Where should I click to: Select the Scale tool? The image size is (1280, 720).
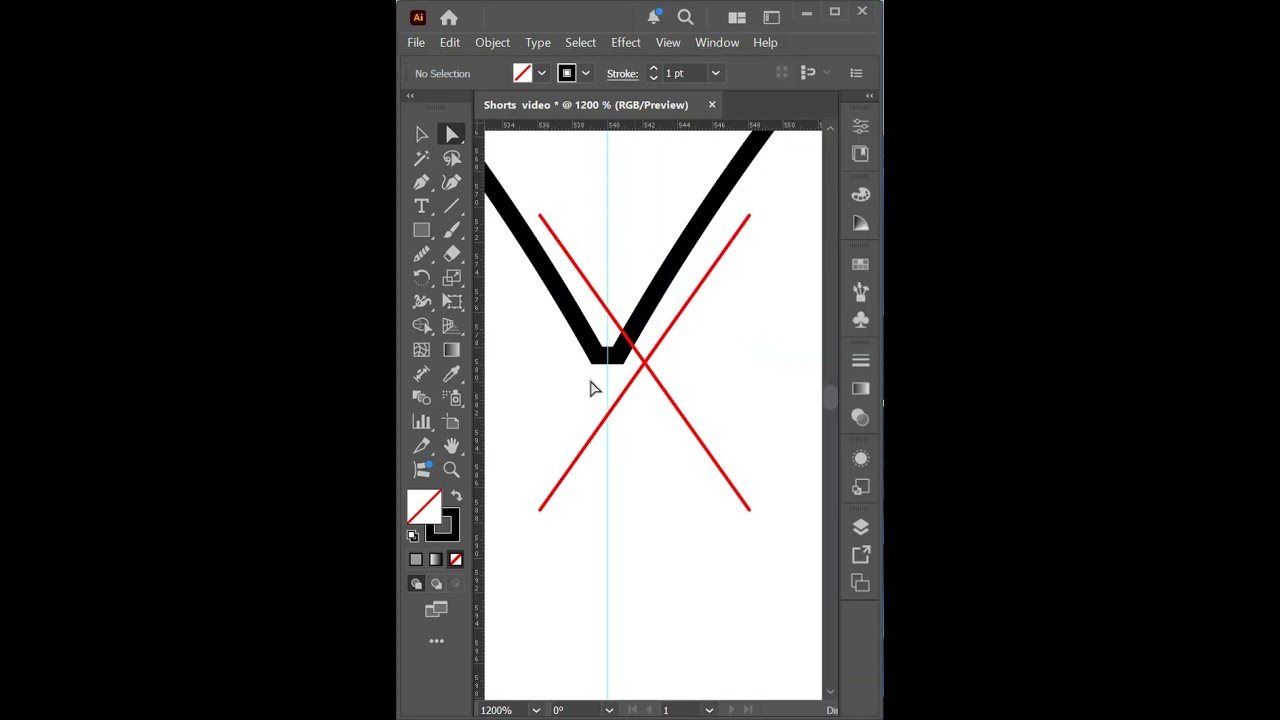pos(452,278)
